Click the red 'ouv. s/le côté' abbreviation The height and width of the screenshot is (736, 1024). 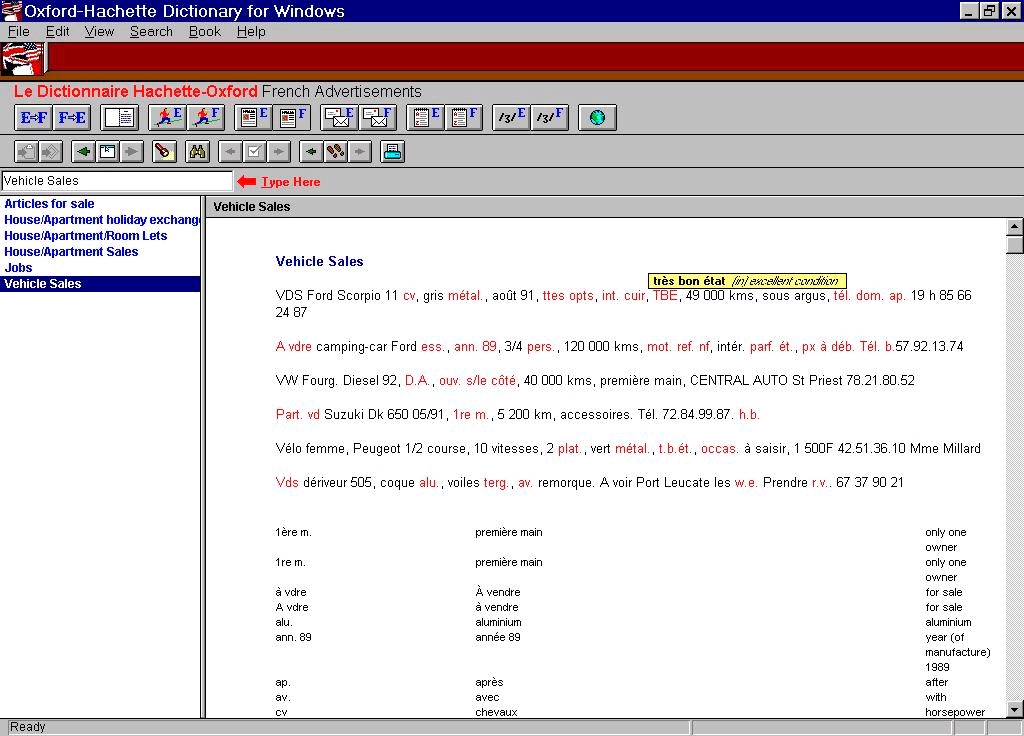point(477,381)
